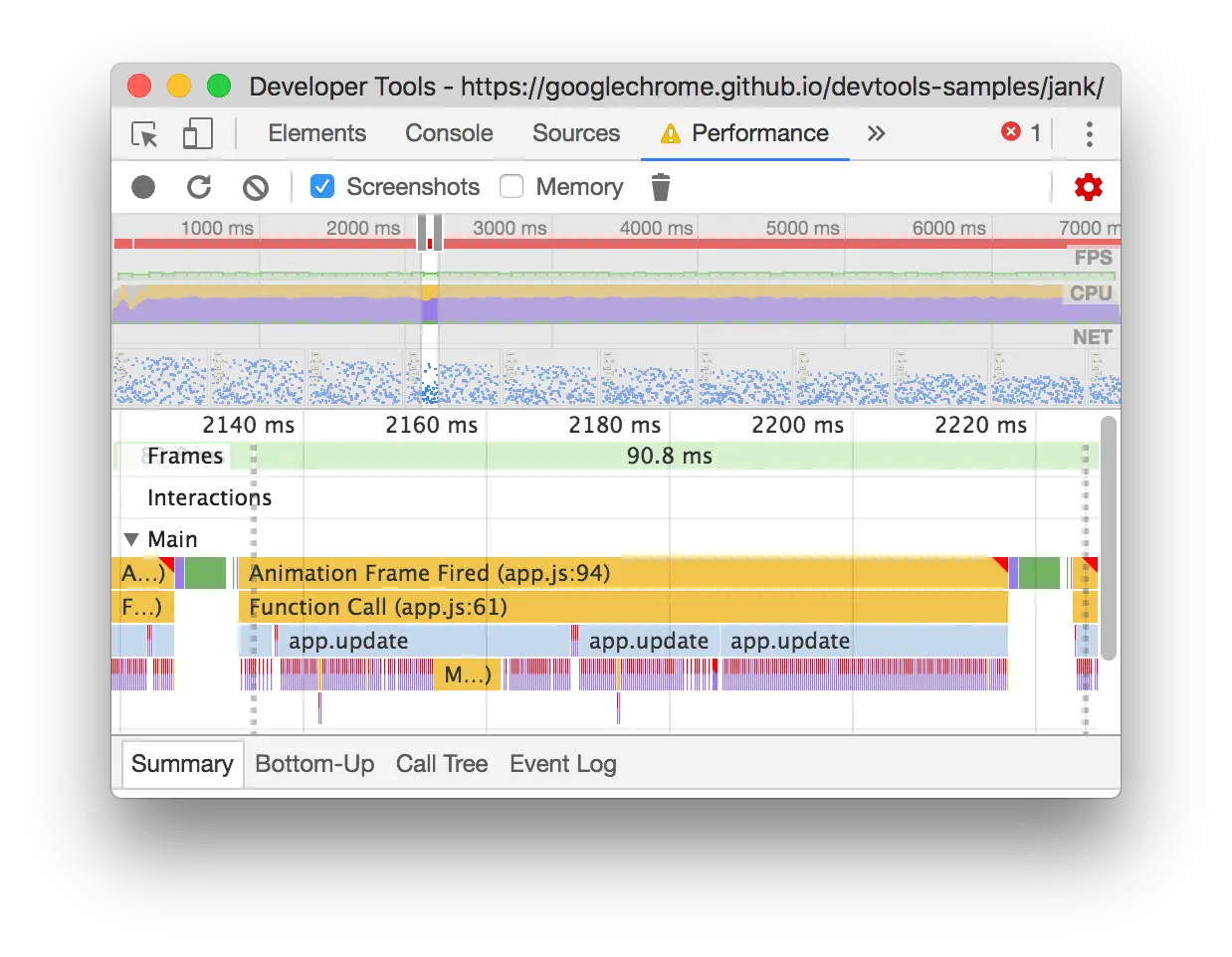Collapse the Main thread section
This screenshot has width=1232, height=957.
click(x=131, y=539)
